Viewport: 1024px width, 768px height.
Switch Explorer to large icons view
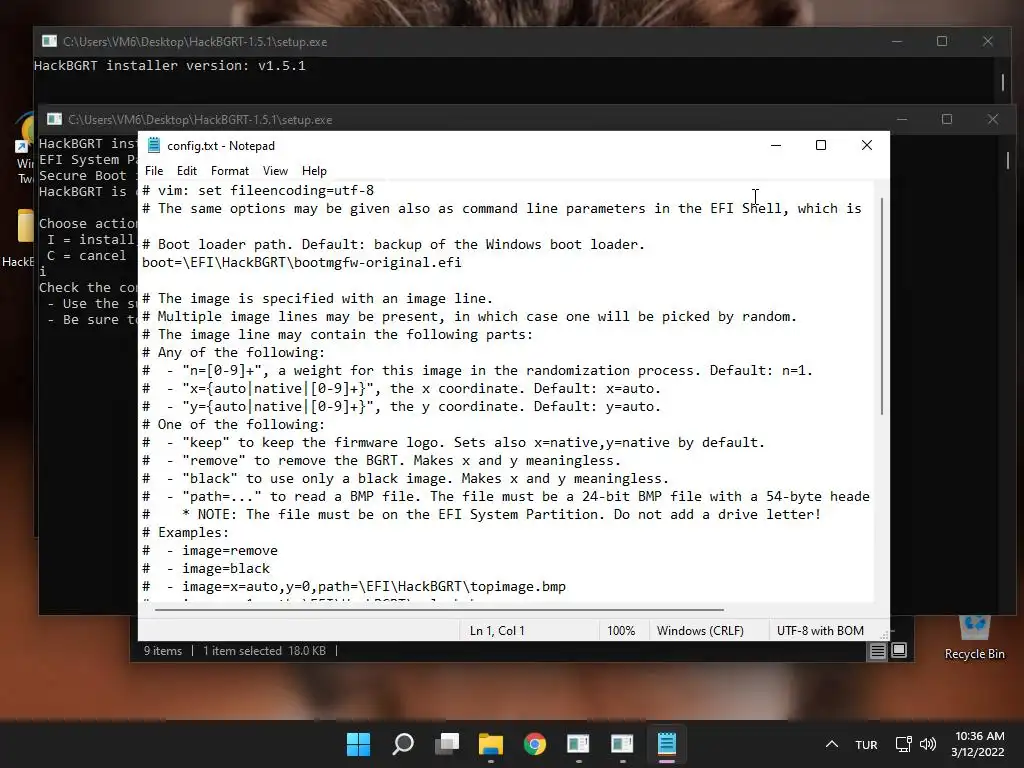coord(899,650)
